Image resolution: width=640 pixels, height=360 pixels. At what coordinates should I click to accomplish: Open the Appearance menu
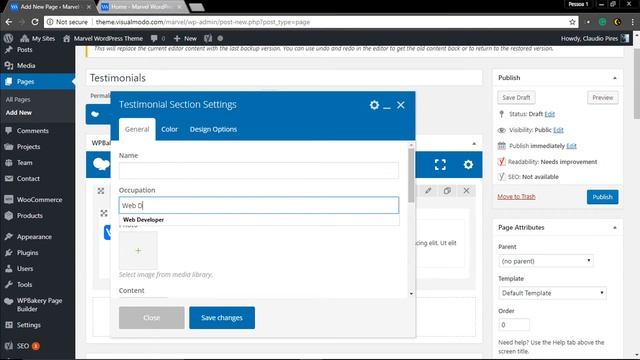point(34,237)
